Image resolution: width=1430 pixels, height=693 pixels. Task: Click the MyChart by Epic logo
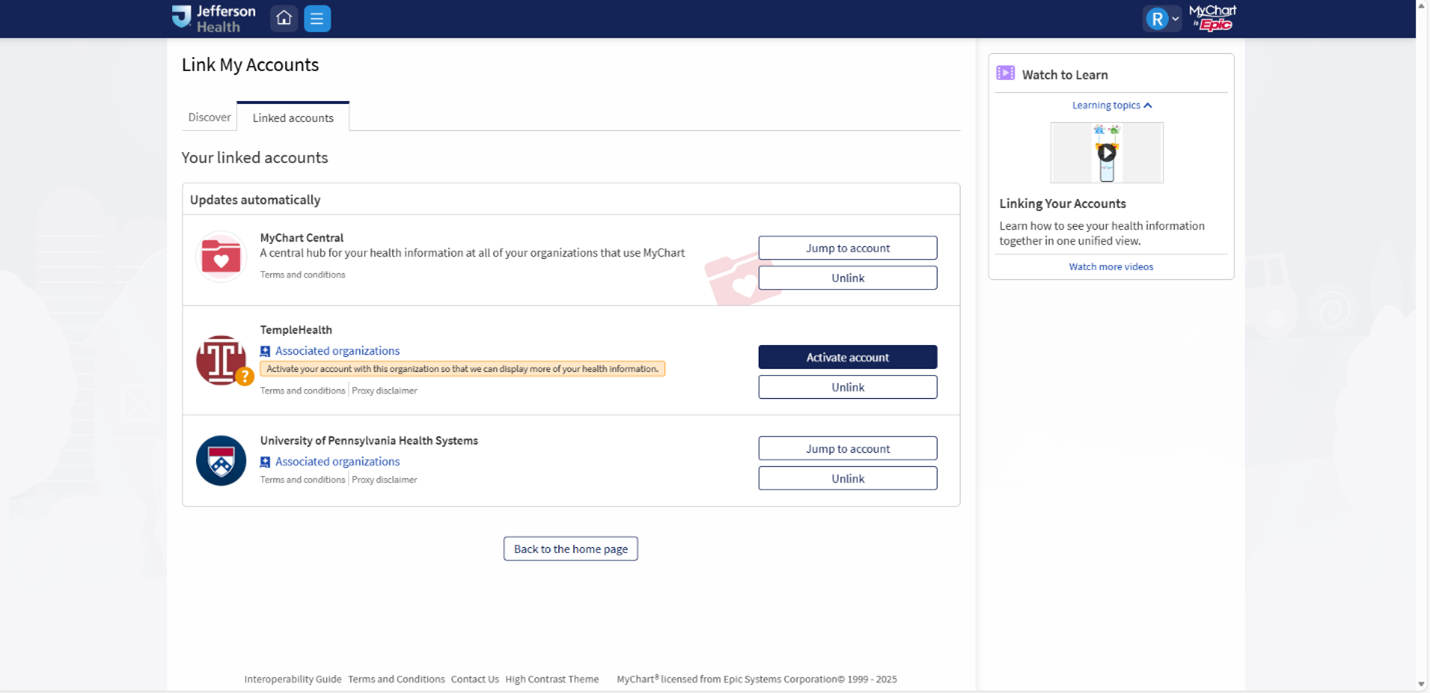pyautogui.click(x=1213, y=18)
